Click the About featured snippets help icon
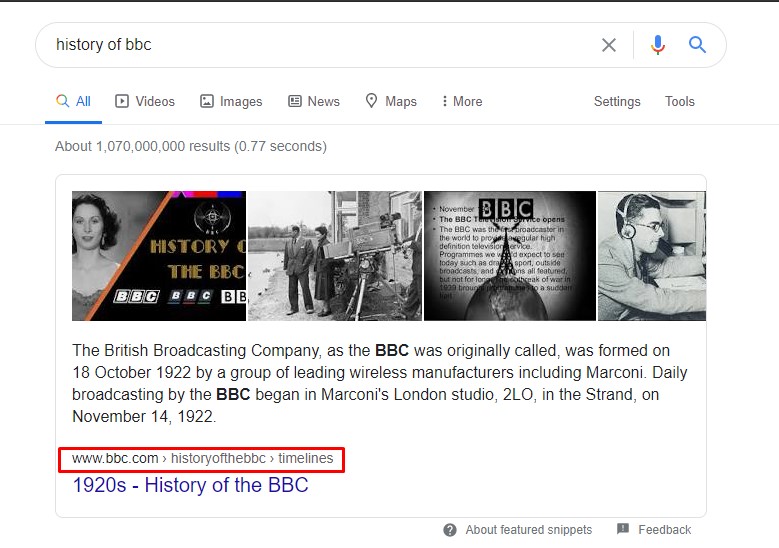Screen dimensions: 779x548 coord(450,530)
